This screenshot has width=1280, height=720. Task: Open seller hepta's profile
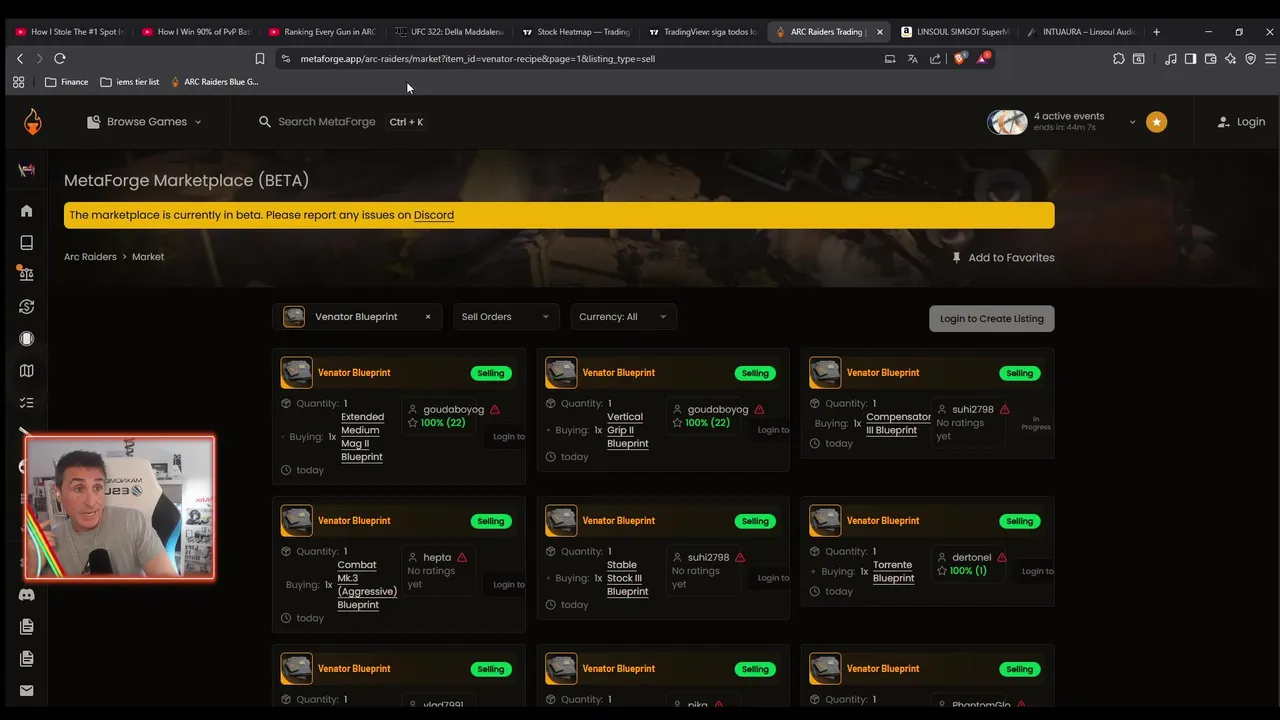(437, 558)
